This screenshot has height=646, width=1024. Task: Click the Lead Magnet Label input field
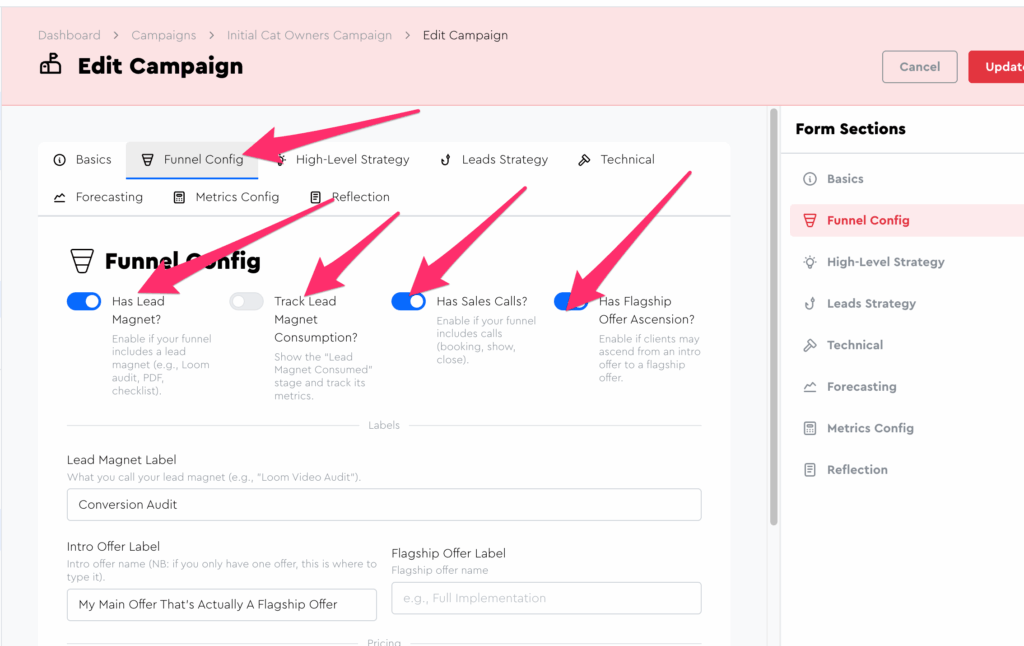(x=384, y=505)
